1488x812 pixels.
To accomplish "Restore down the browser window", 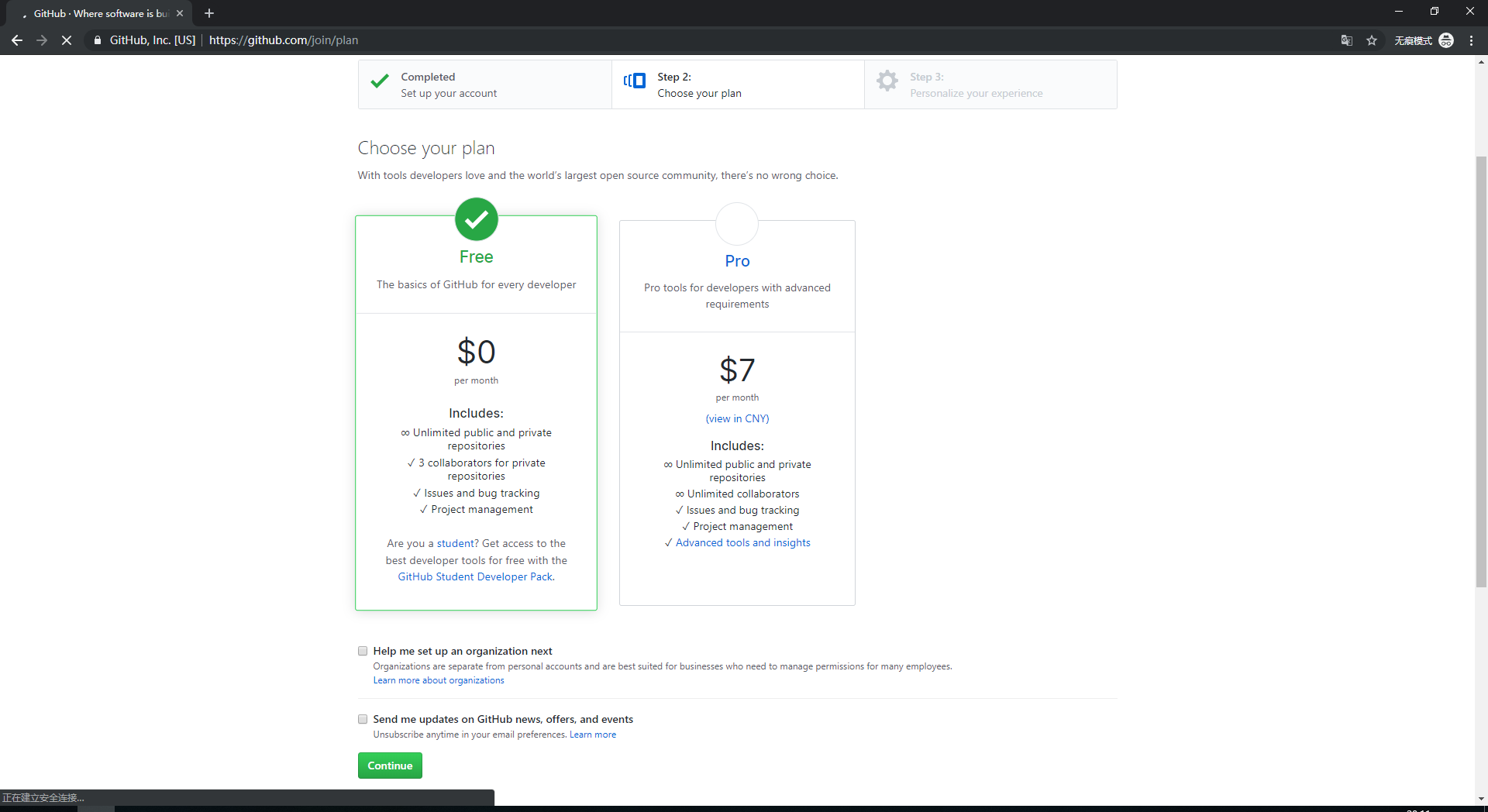I will click(x=1435, y=11).
